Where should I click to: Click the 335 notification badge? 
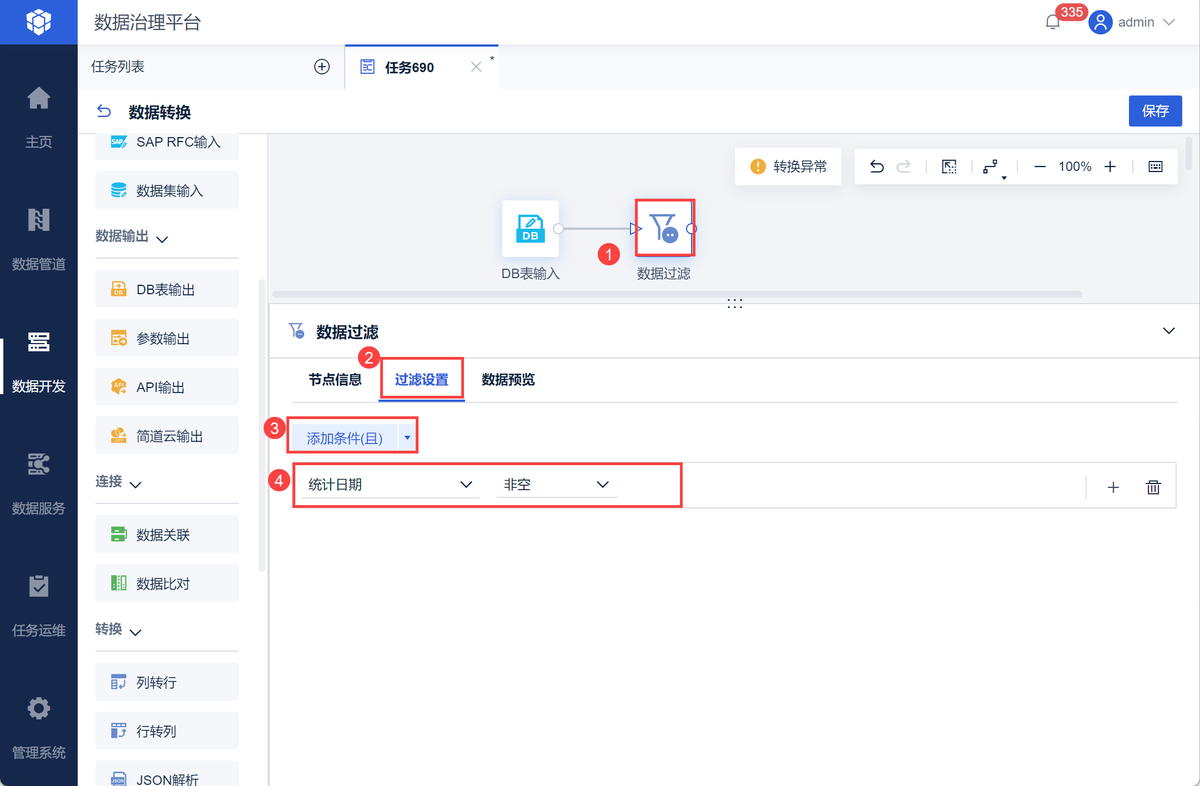pyautogui.click(x=1072, y=12)
